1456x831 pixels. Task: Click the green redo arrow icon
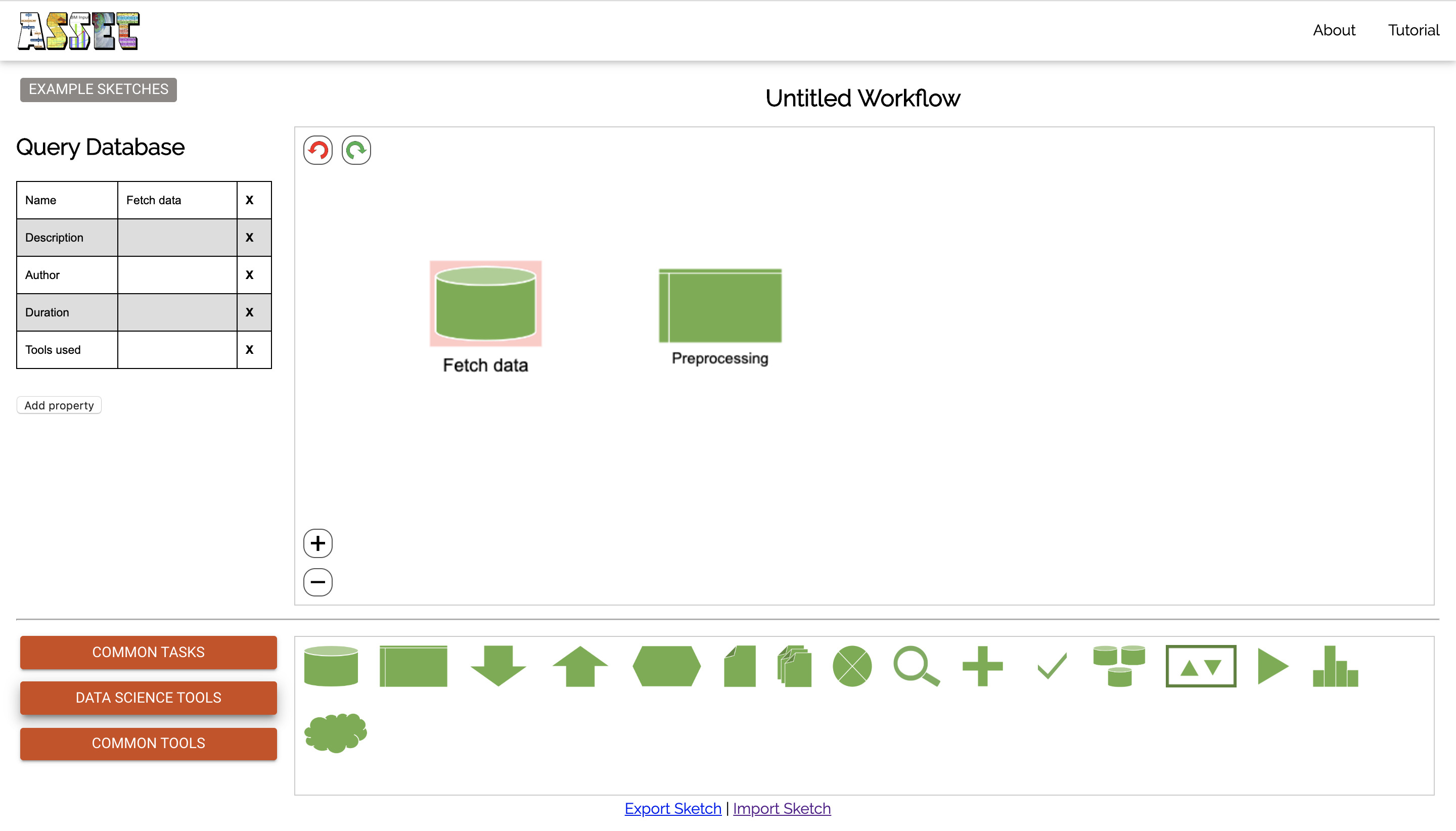(x=356, y=151)
